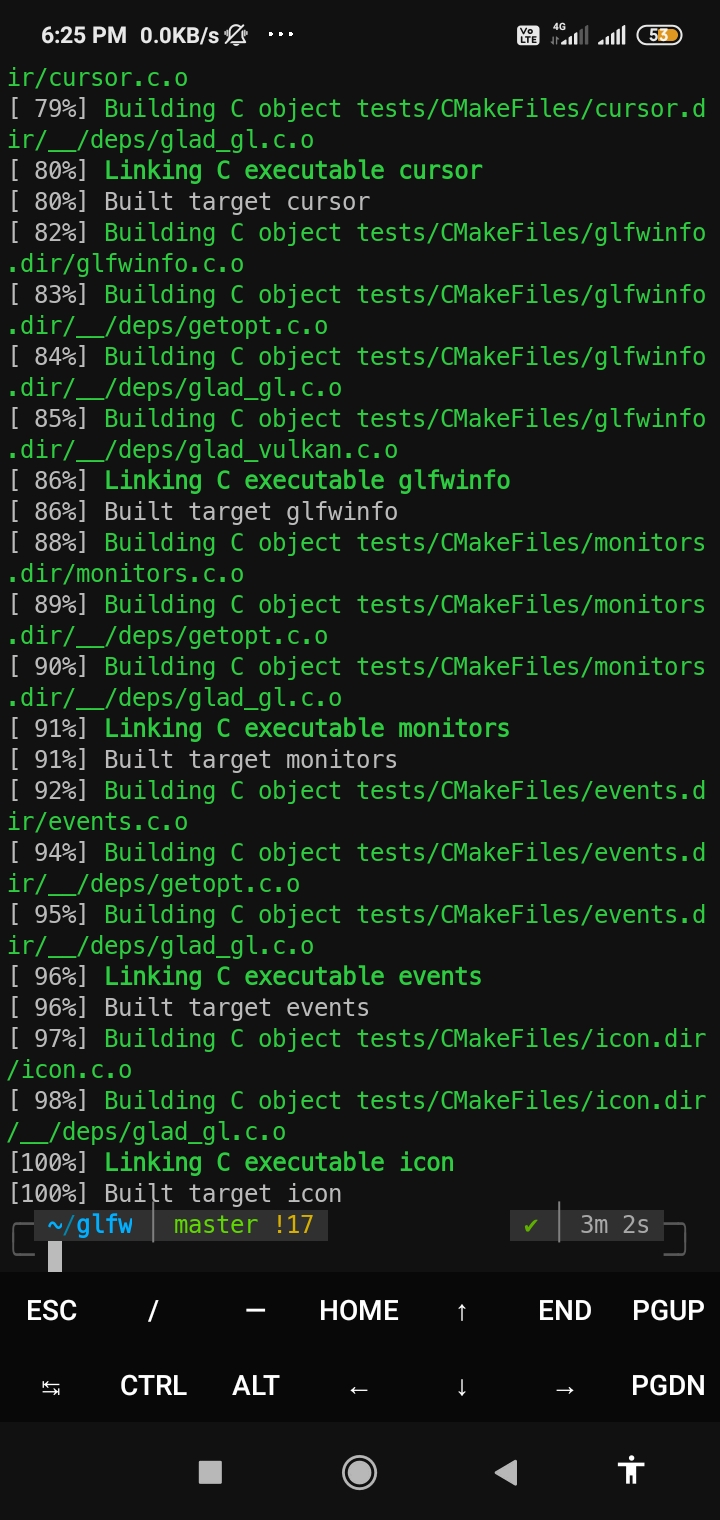Image resolution: width=720 pixels, height=1520 pixels.
Task: Select the master !17 git branch segment
Action: [x=241, y=1224]
